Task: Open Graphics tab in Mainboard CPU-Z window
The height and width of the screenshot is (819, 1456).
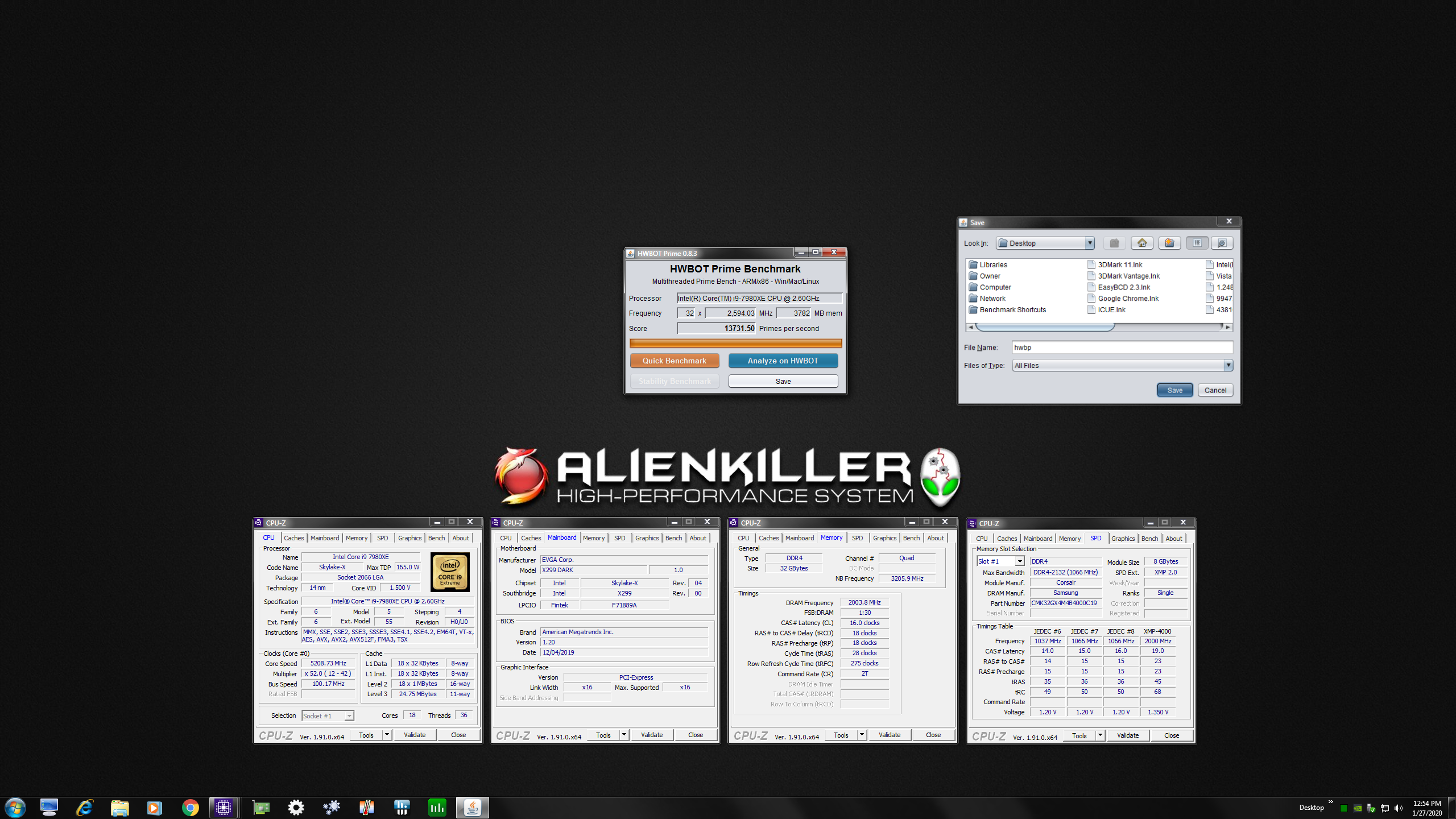Action: point(647,538)
